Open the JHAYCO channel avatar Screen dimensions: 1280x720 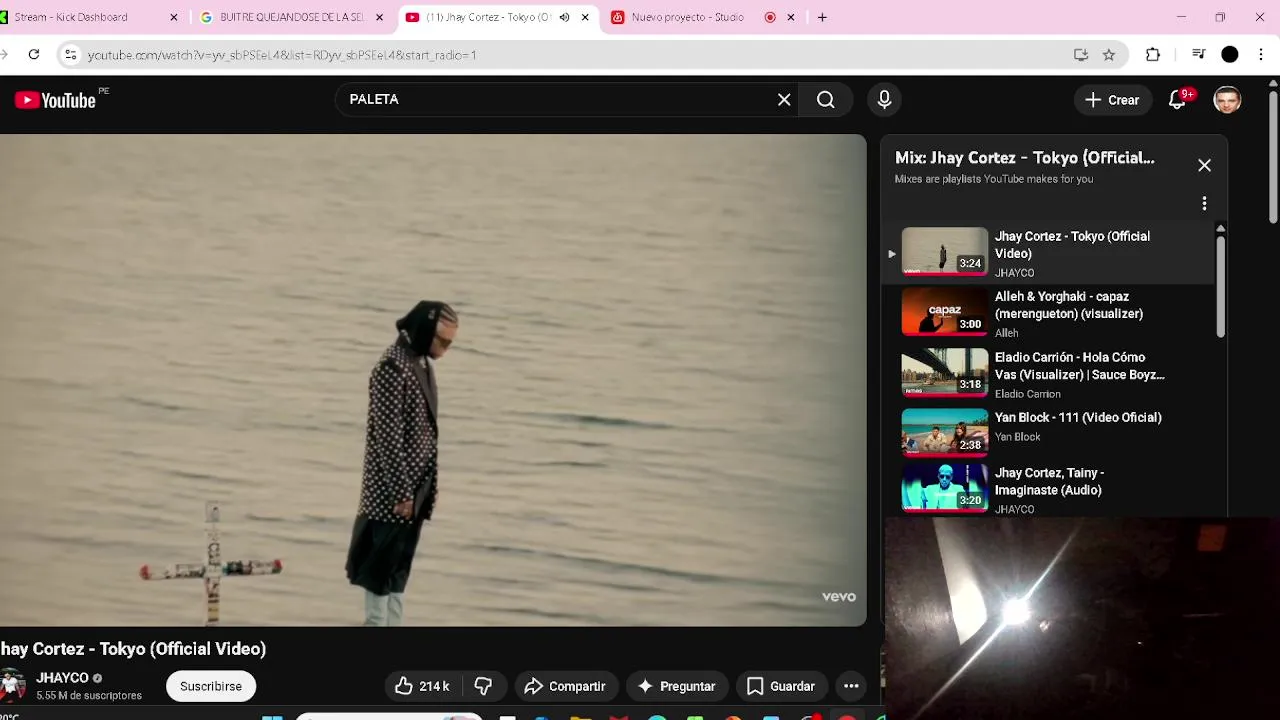pyautogui.click(x=12, y=685)
